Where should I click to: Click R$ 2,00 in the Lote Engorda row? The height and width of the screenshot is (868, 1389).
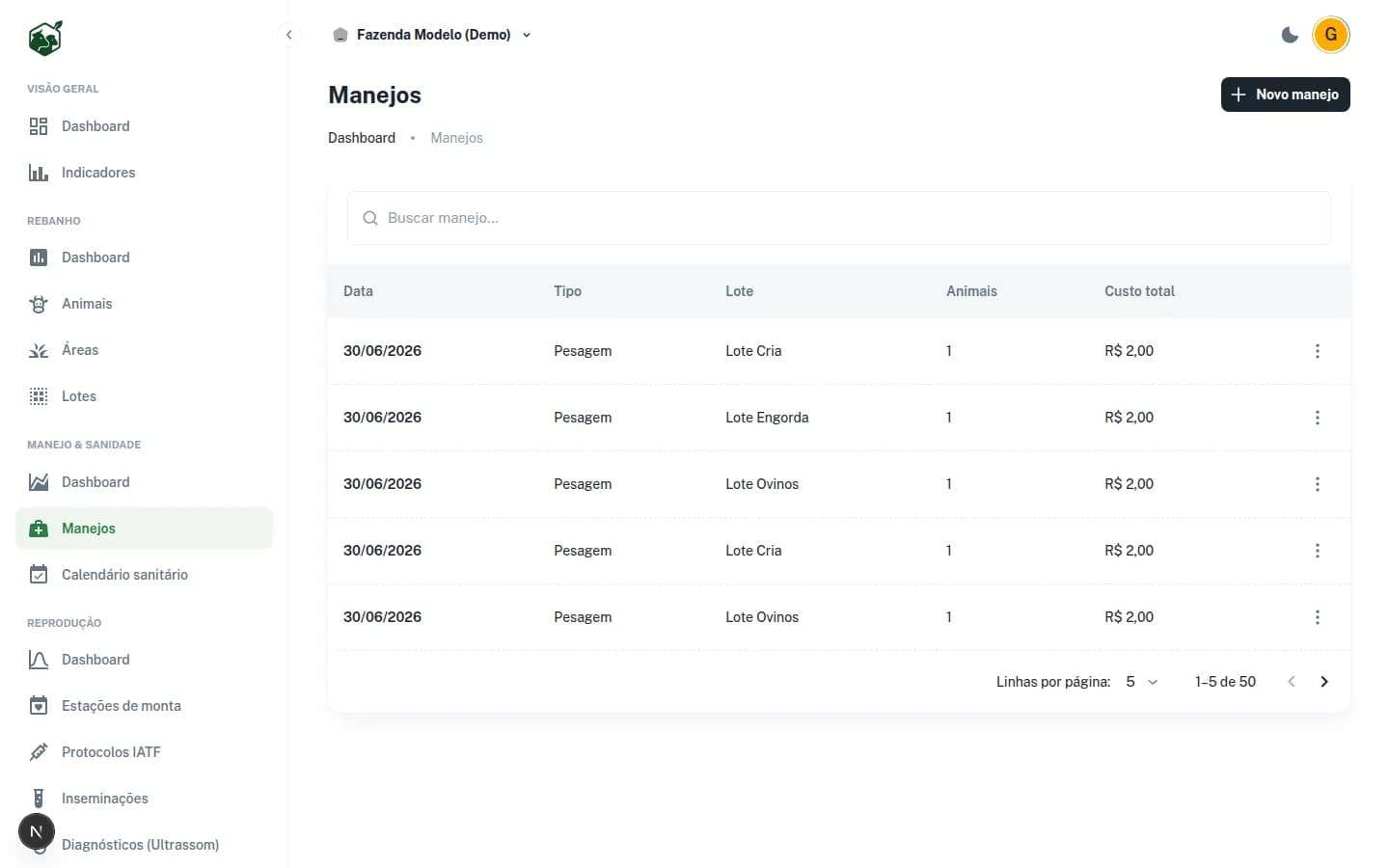(x=1129, y=418)
